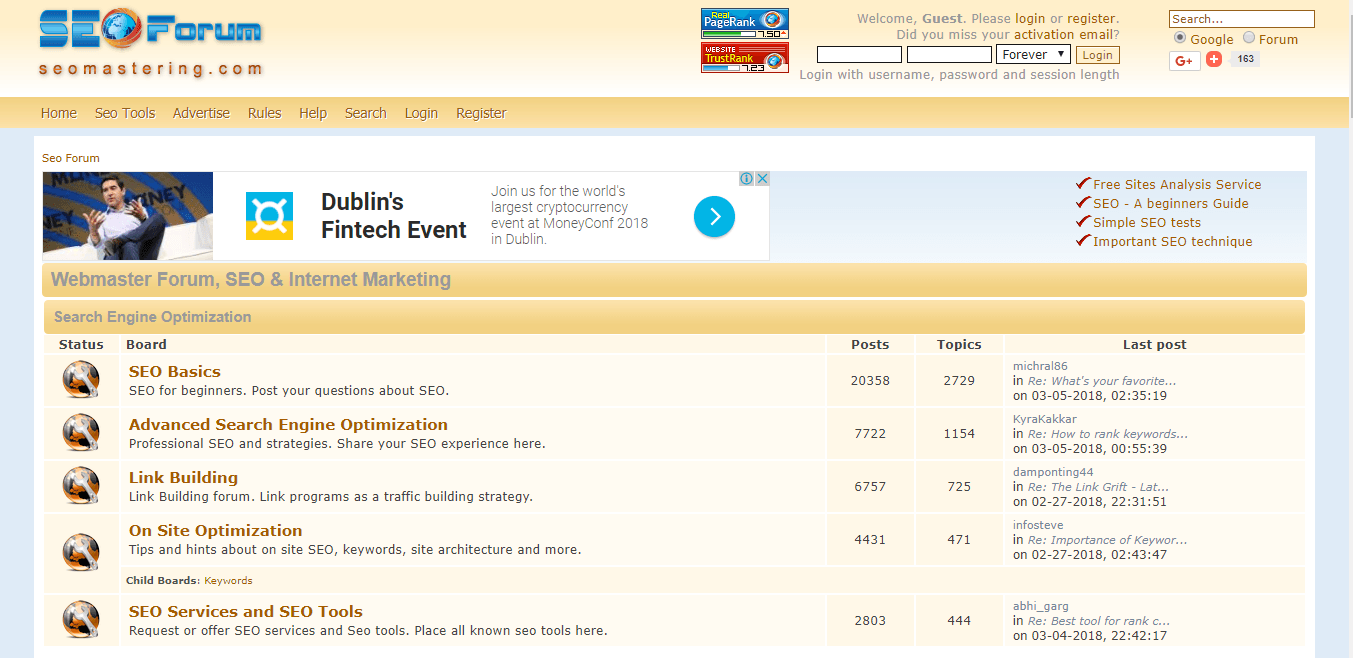The width and height of the screenshot is (1353, 658).
Task: Open the Forever session length dropdown
Action: (x=1033, y=54)
